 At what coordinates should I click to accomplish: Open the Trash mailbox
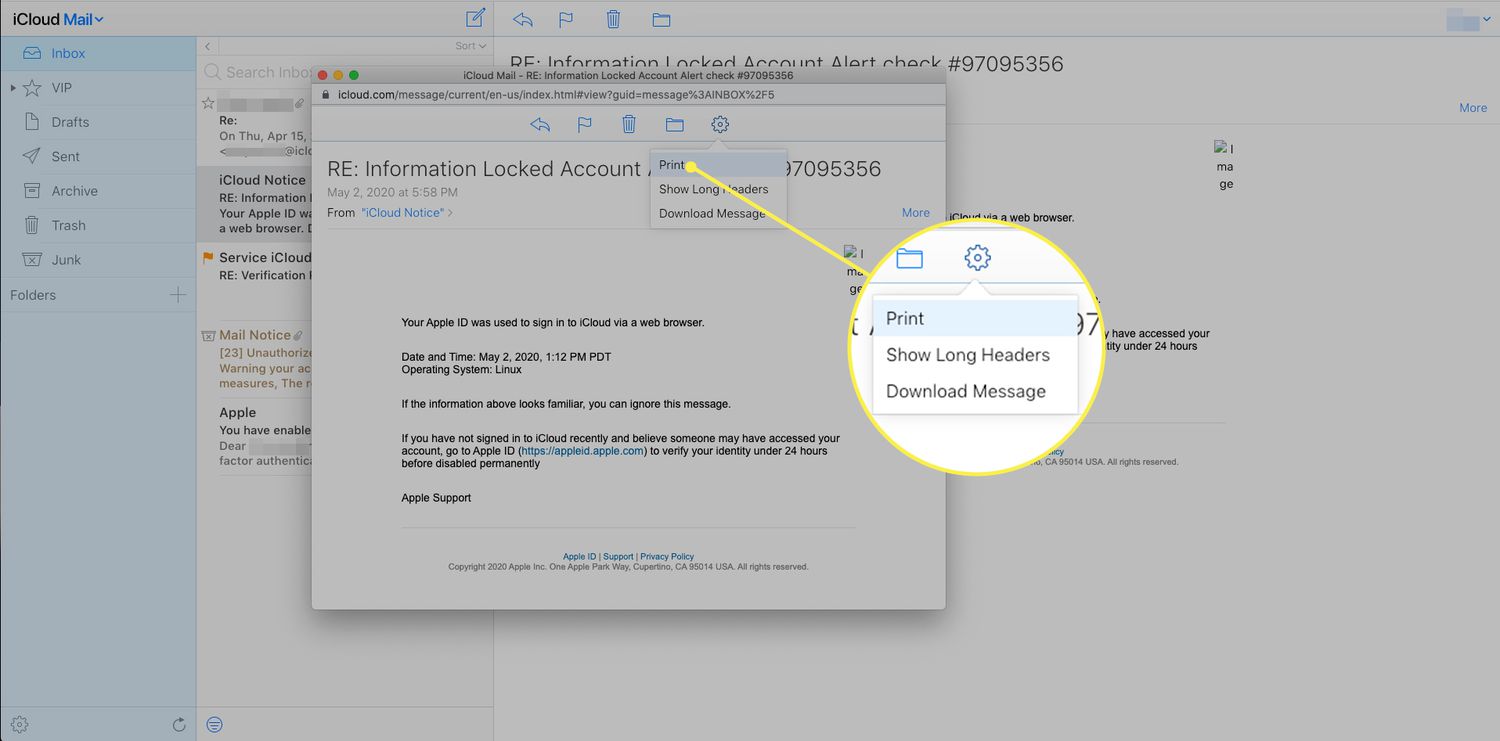98,225
